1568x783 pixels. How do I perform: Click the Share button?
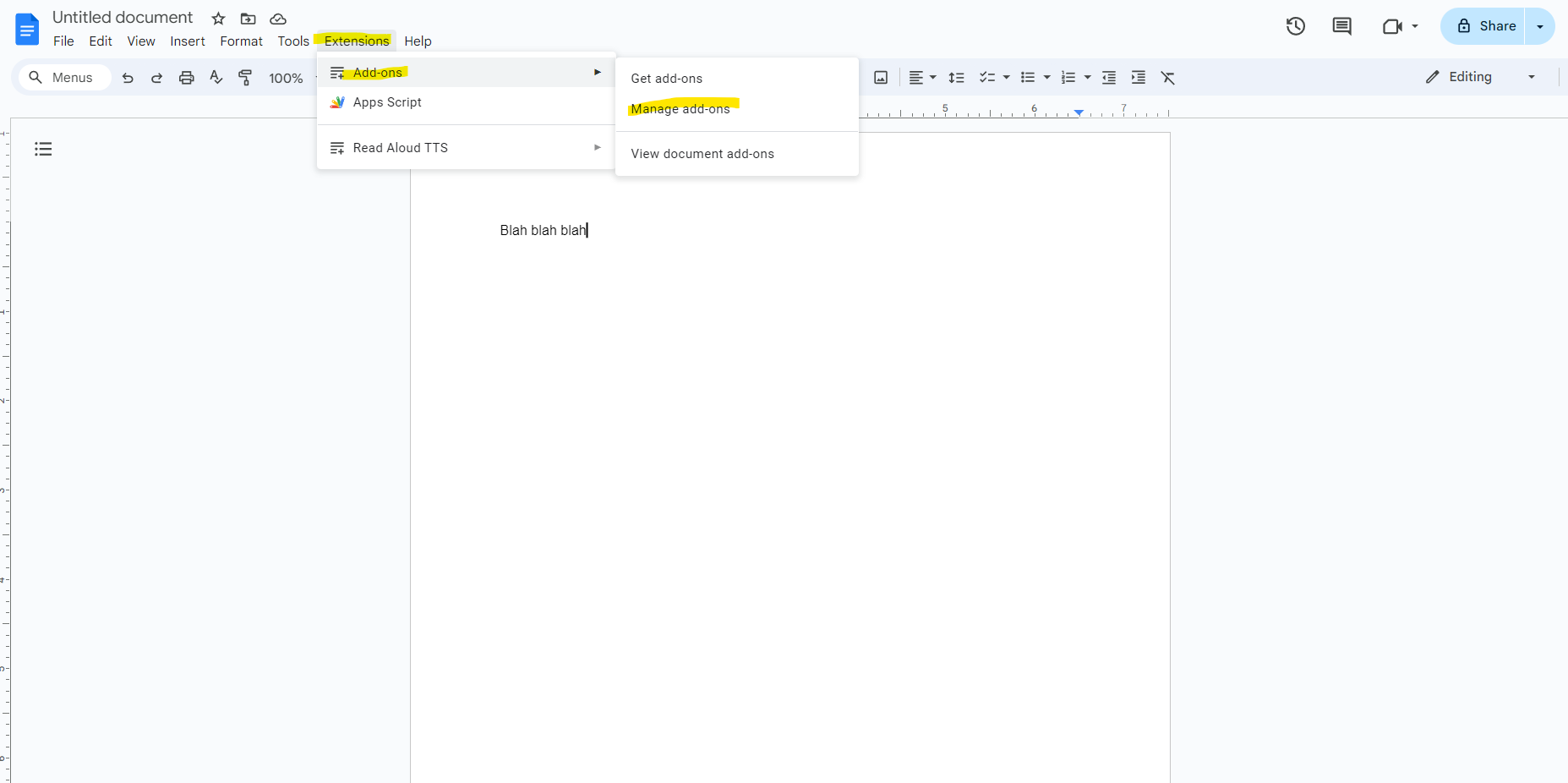pos(1486,26)
